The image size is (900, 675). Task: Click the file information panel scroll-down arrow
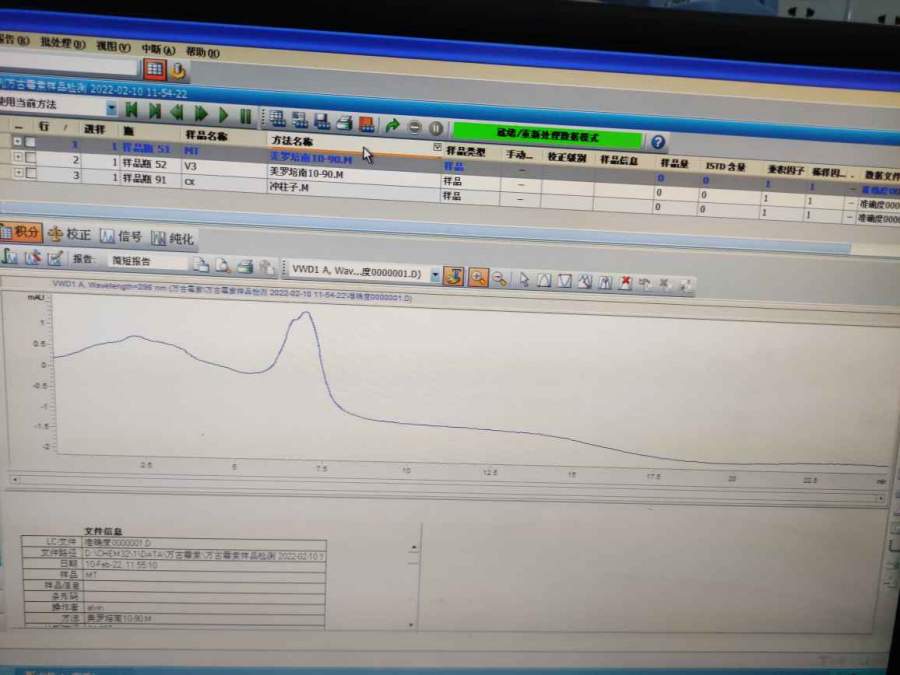pos(411,624)
